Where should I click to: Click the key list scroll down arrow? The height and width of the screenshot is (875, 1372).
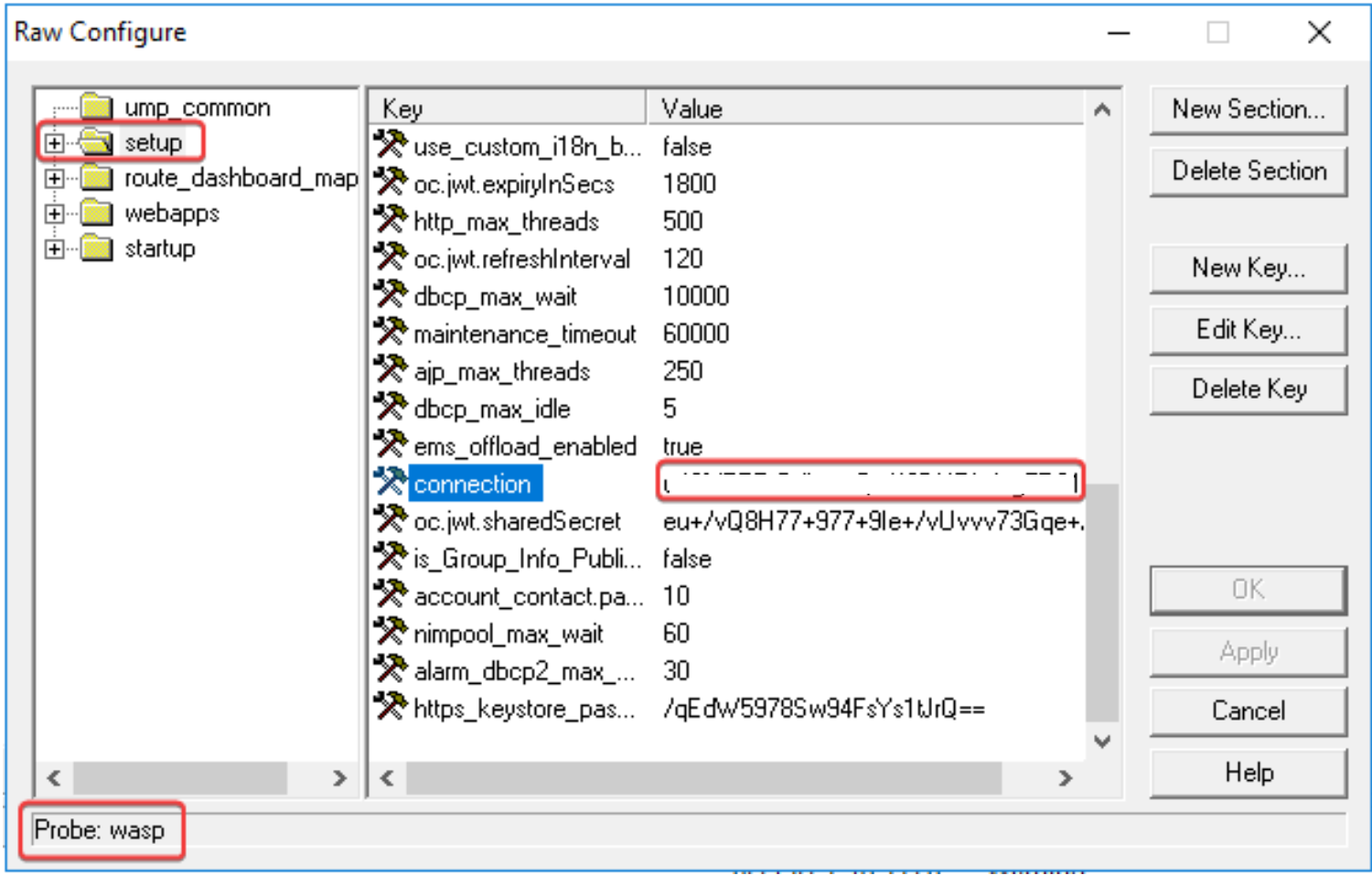pos(1102,741)
